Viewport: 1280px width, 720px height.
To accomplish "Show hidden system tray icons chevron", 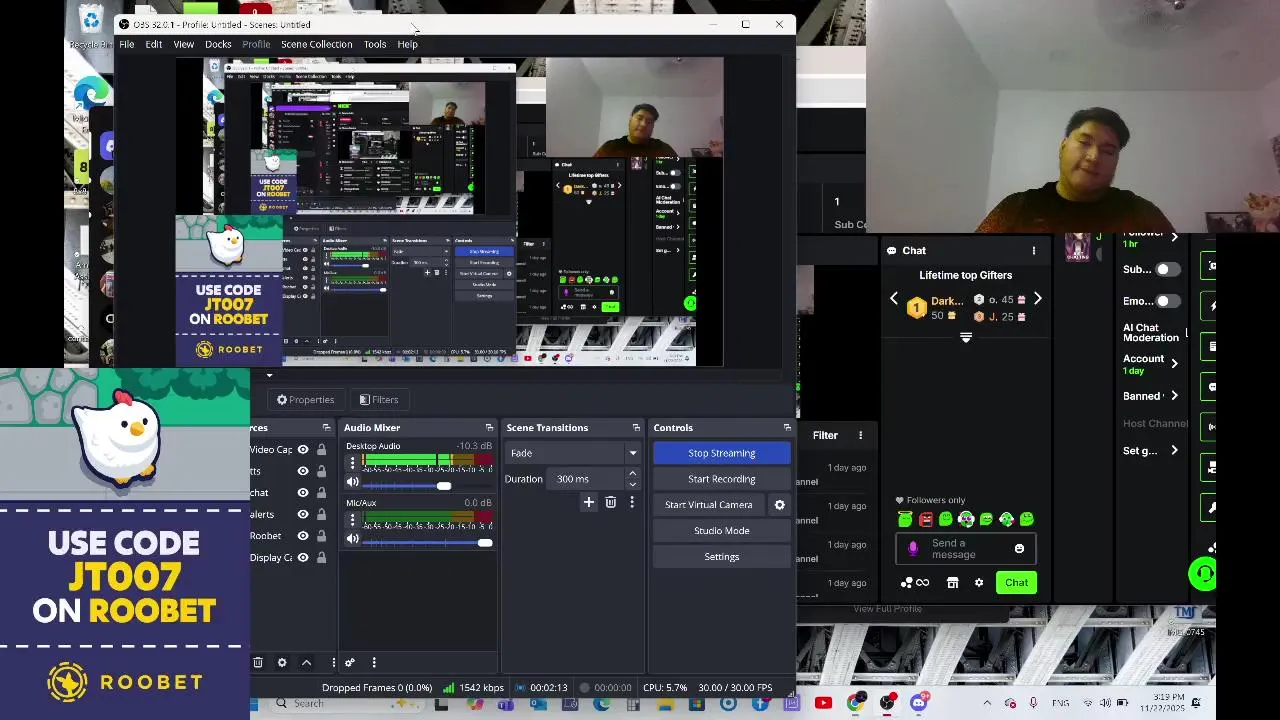I will (x=987, y=703).
